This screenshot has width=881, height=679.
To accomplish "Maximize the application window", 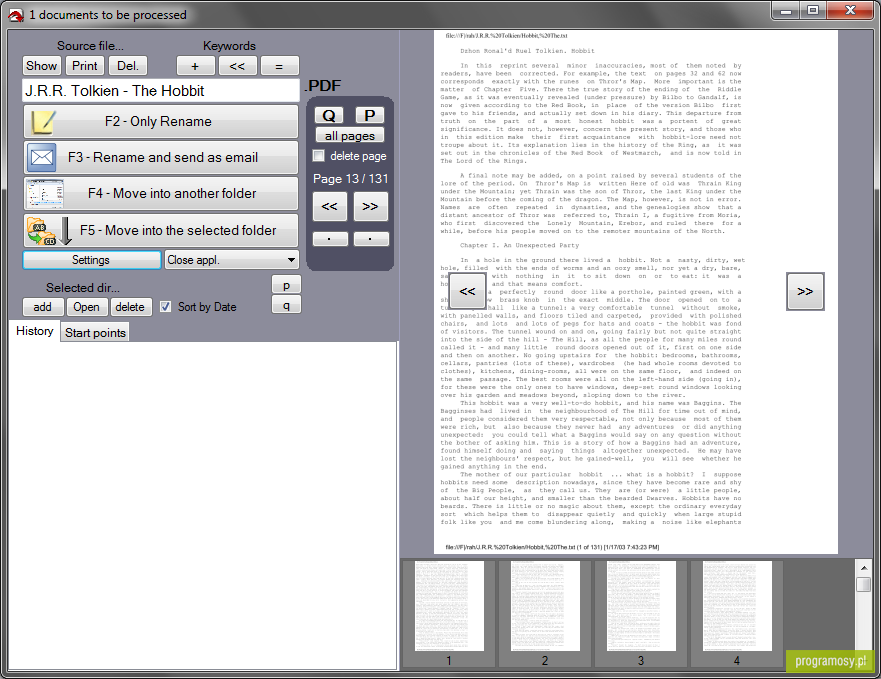I will [812, 11].
